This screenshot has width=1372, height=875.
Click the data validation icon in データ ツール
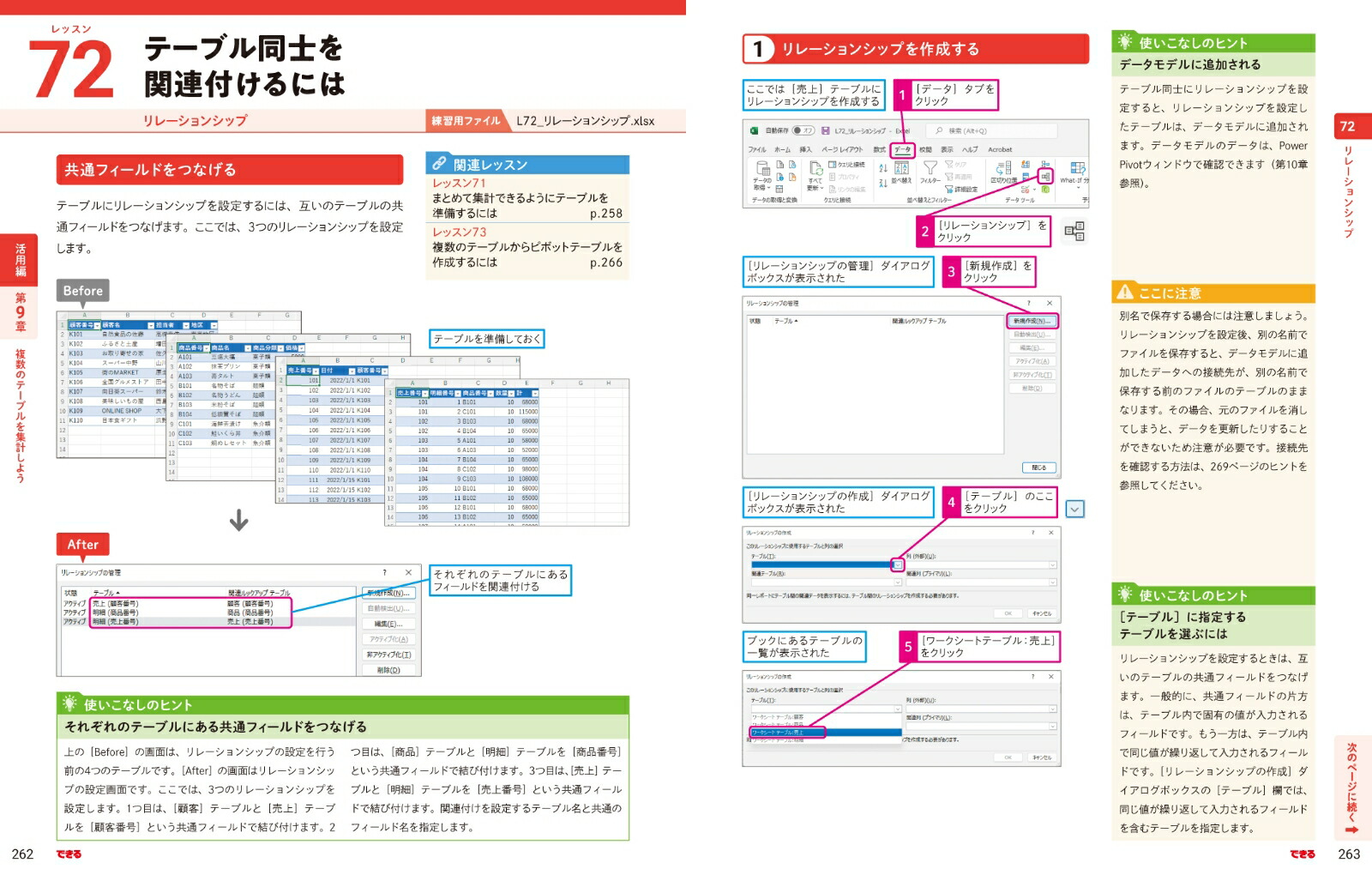[1025, 190]
